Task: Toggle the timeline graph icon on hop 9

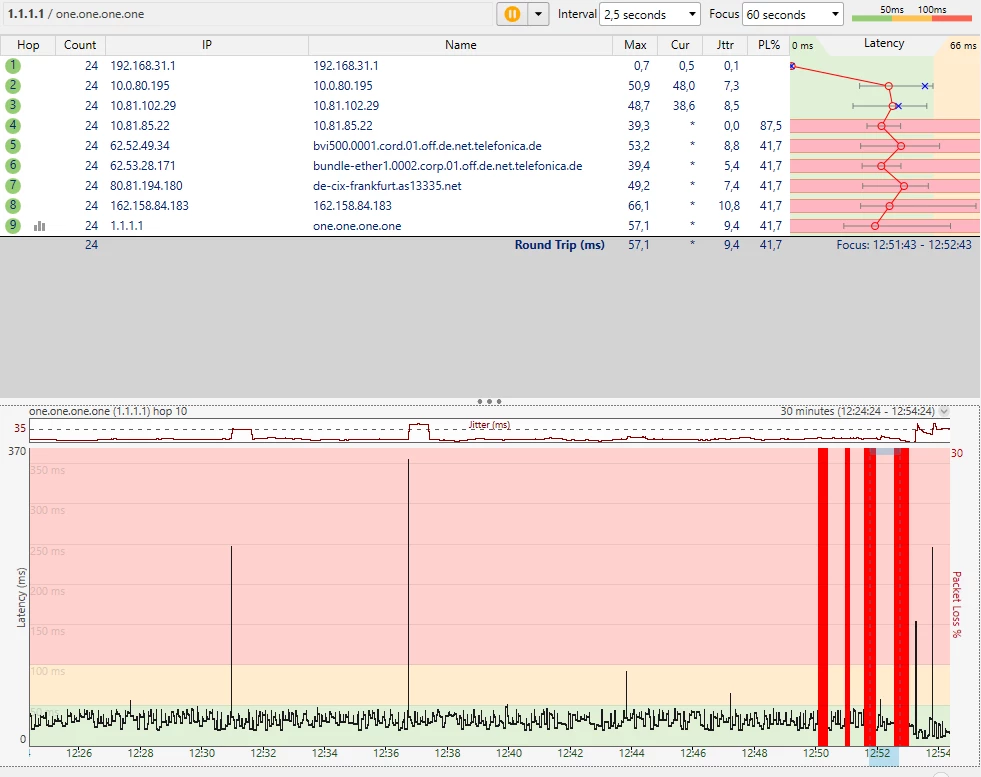Action: click(39, 226)
